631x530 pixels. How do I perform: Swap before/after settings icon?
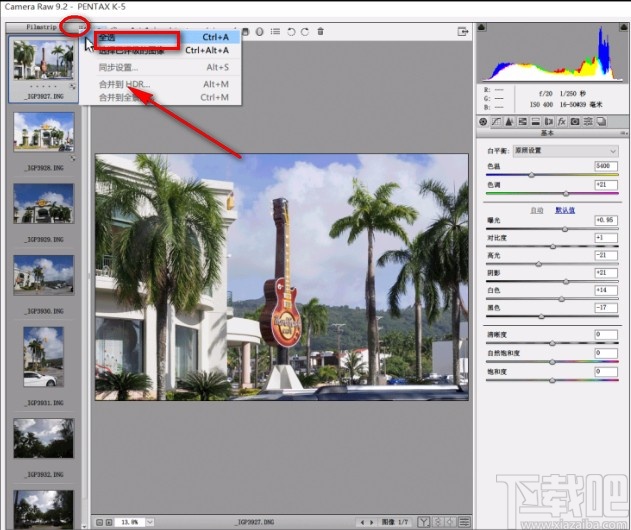pos(438,522)
